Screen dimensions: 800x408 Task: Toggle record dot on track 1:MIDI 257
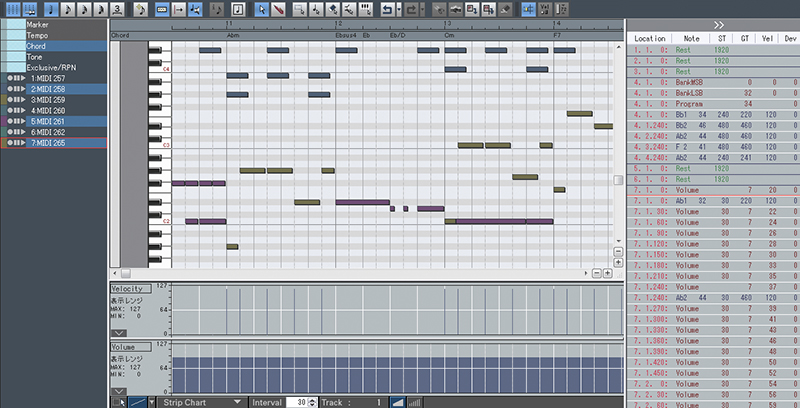click(8, 77)
